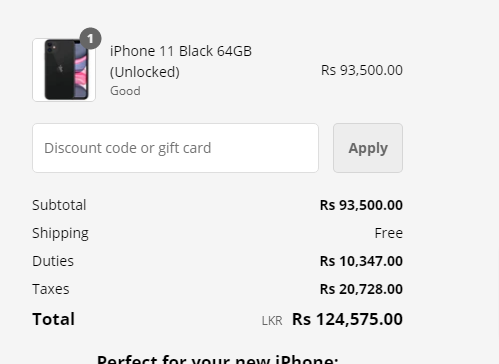Screen dimensions: 499x364
Task: Click the (Unlocked) text in product title
Action: tap(145, 72)
